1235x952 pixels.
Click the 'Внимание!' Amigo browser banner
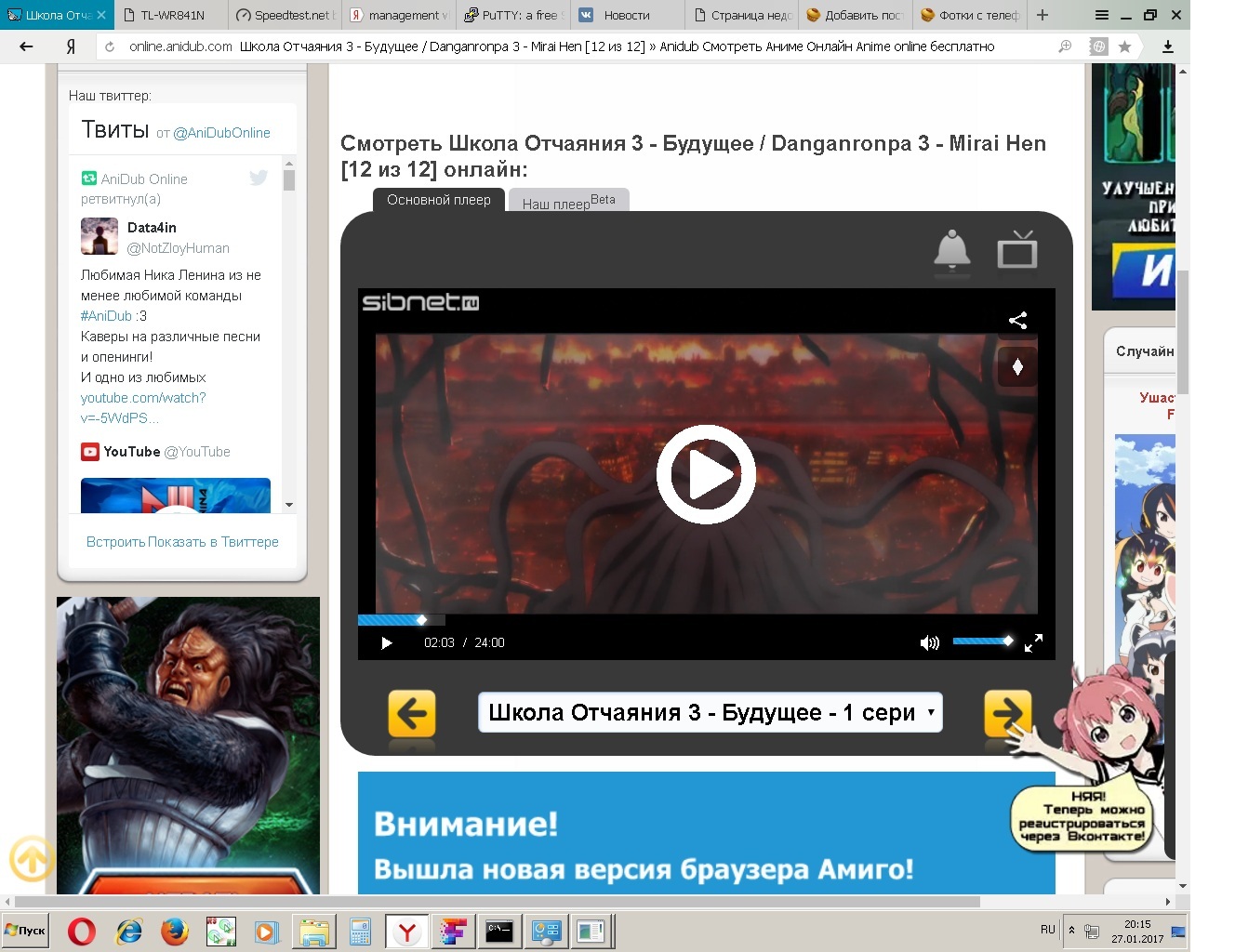click(x=706, y=833)
